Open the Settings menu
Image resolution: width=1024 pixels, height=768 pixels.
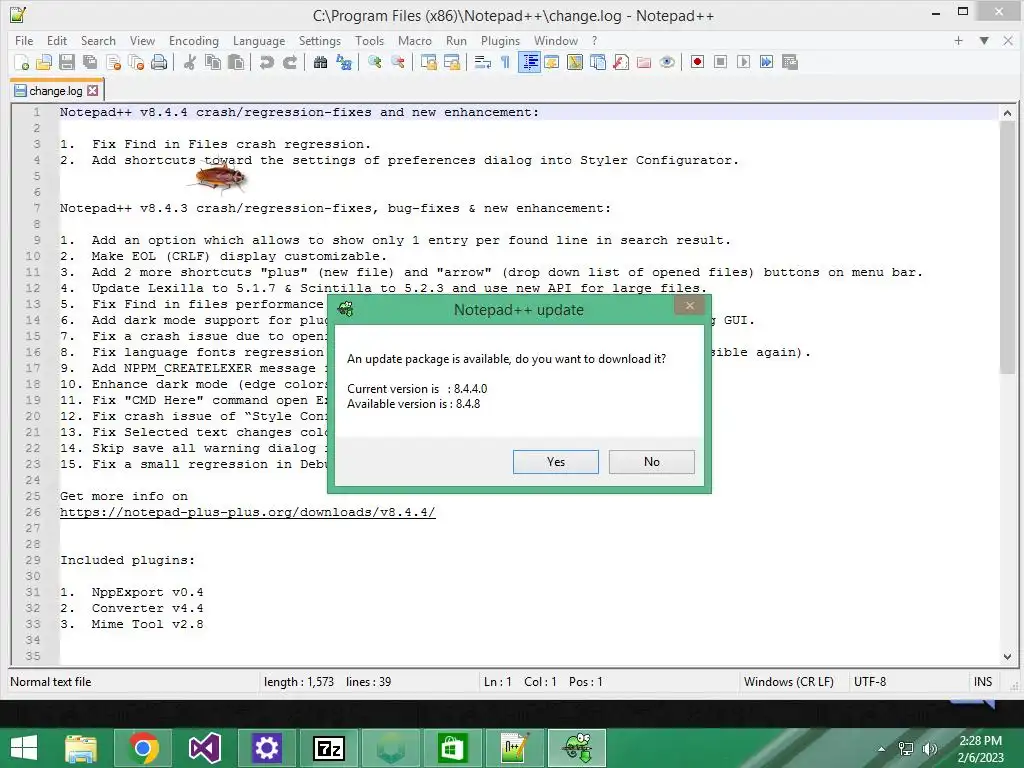point(320,40)
